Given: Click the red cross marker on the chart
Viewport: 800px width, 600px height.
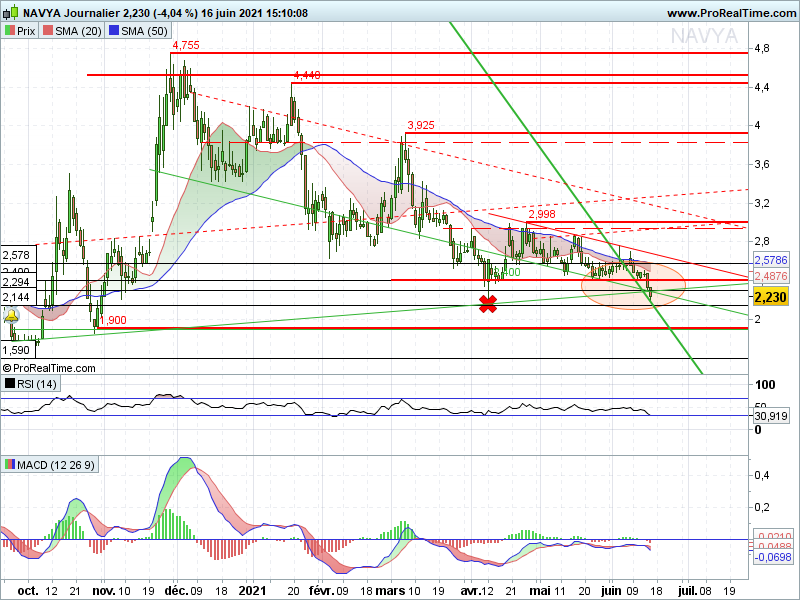Looking at the screenshot, I should [x=488, y=304].
